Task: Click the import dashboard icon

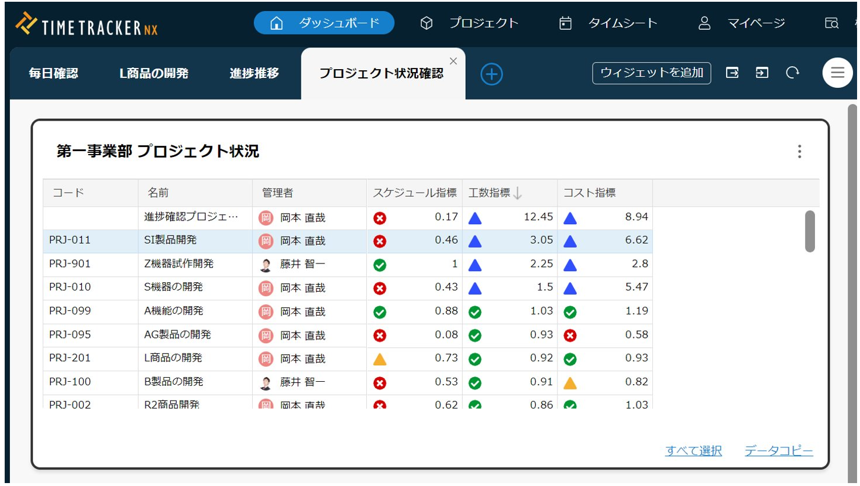Action: pyautogui.click(x=762, y=73)
